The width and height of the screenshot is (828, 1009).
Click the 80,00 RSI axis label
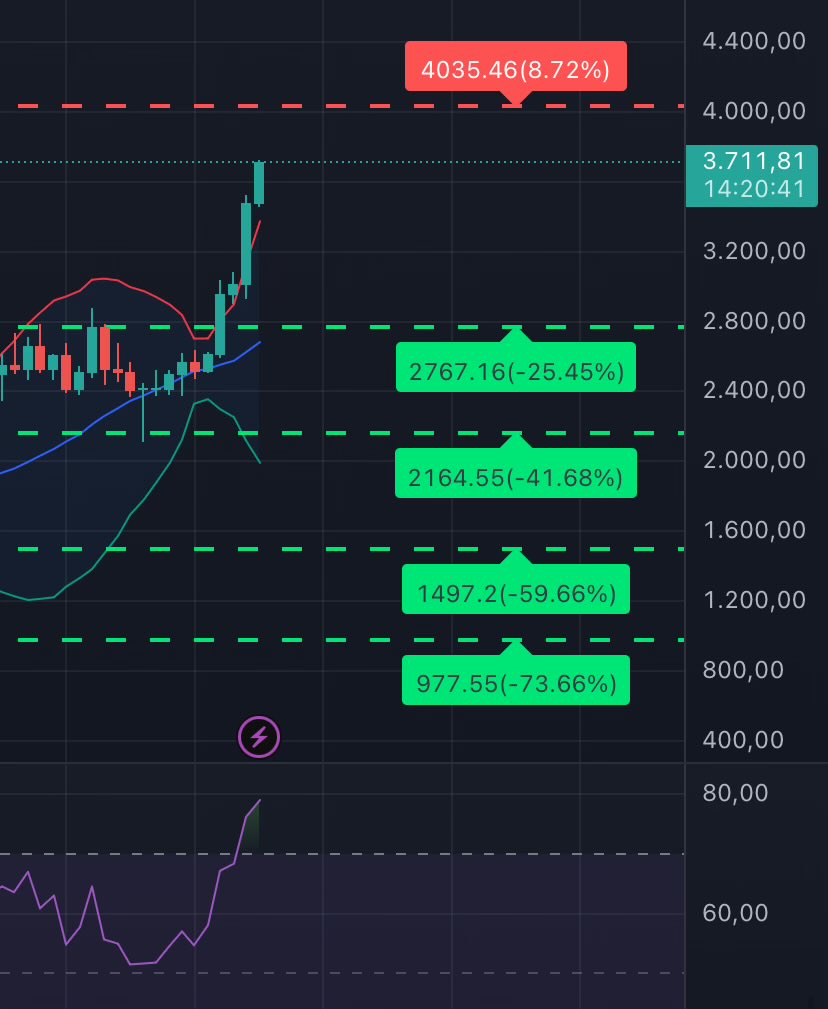pyautogui.click(x=735, y=793)
